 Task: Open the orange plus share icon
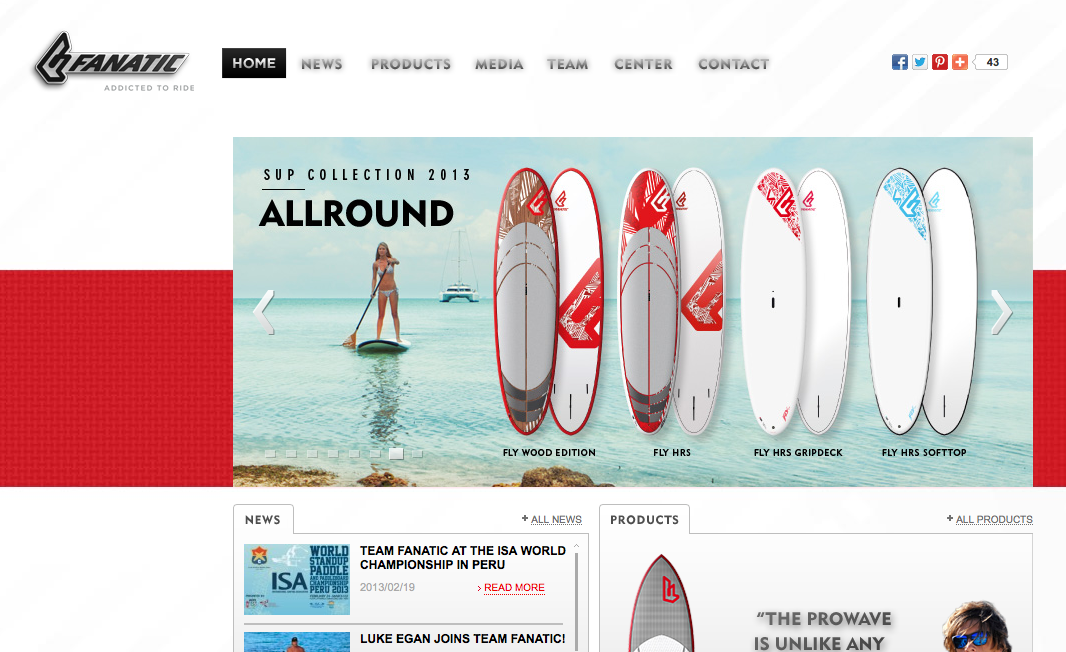(960, 62)
